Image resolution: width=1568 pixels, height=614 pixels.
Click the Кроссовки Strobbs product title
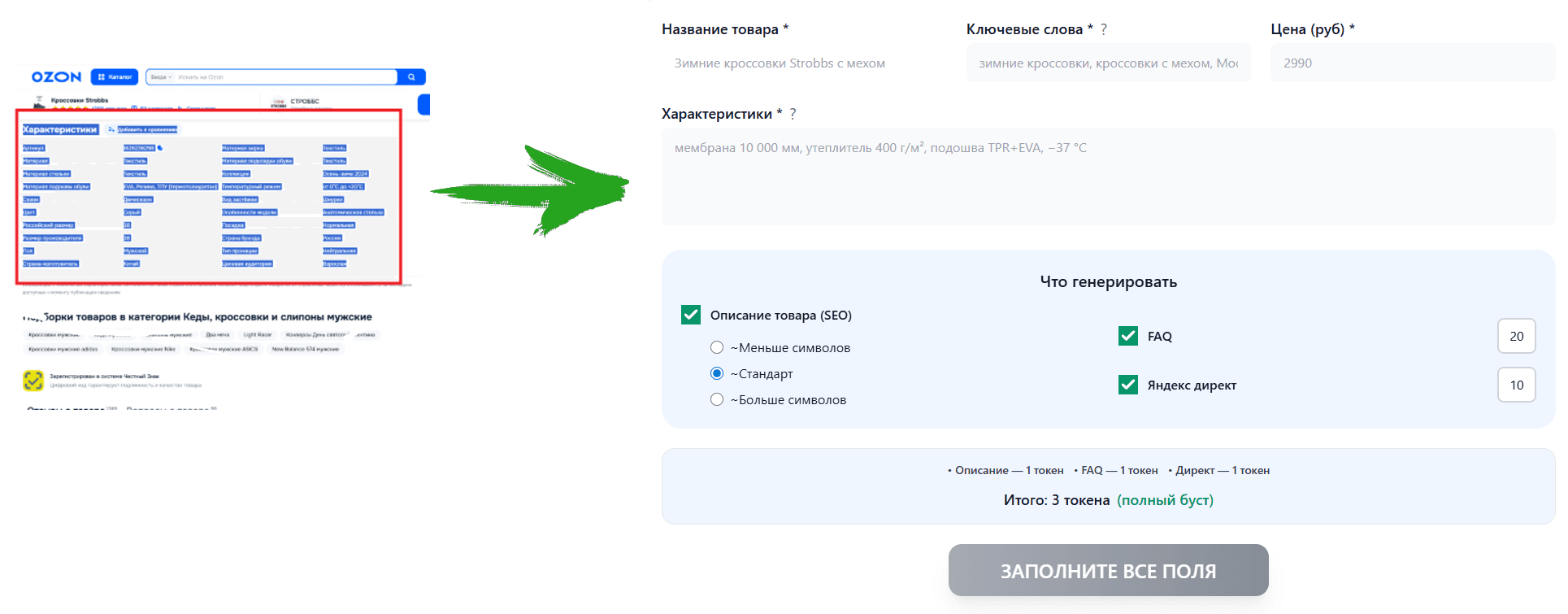click(80, 101)
